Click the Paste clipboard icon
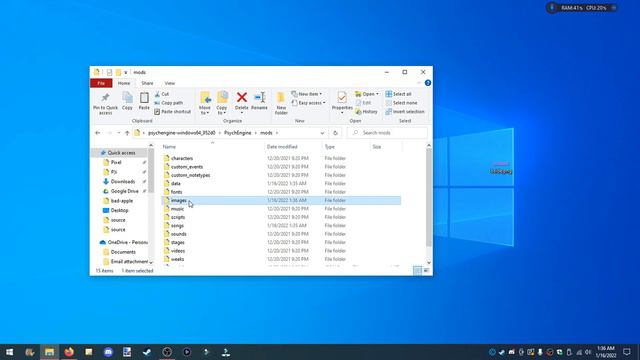 (x=144, y=101)
